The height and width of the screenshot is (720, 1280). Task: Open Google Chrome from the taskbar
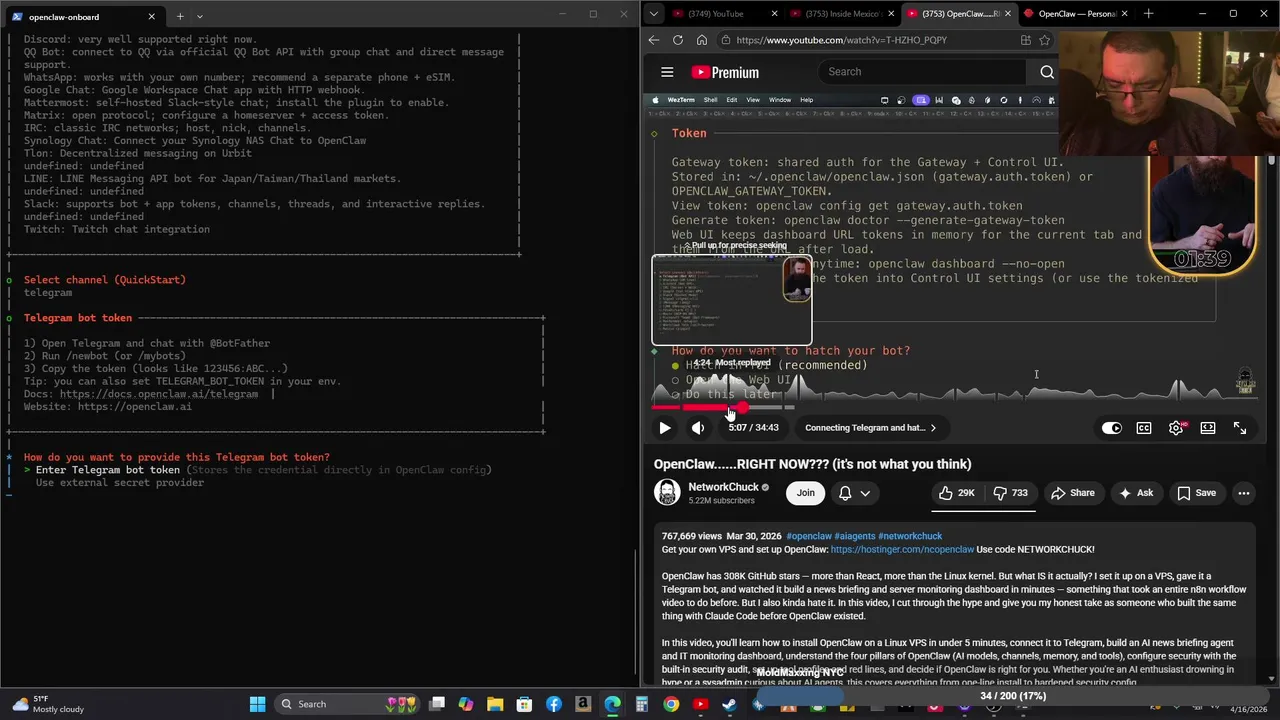(x=671, y=704)
